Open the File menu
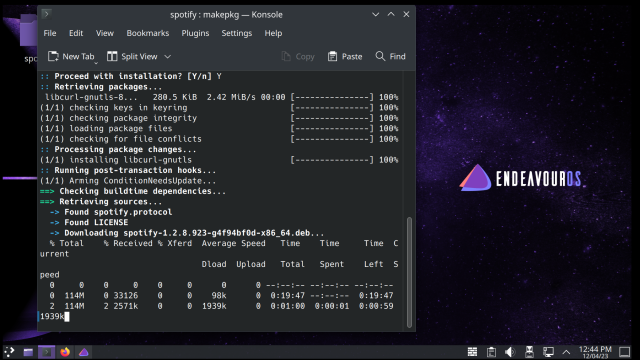The image size is (640, 360). (x=50, y=33)
